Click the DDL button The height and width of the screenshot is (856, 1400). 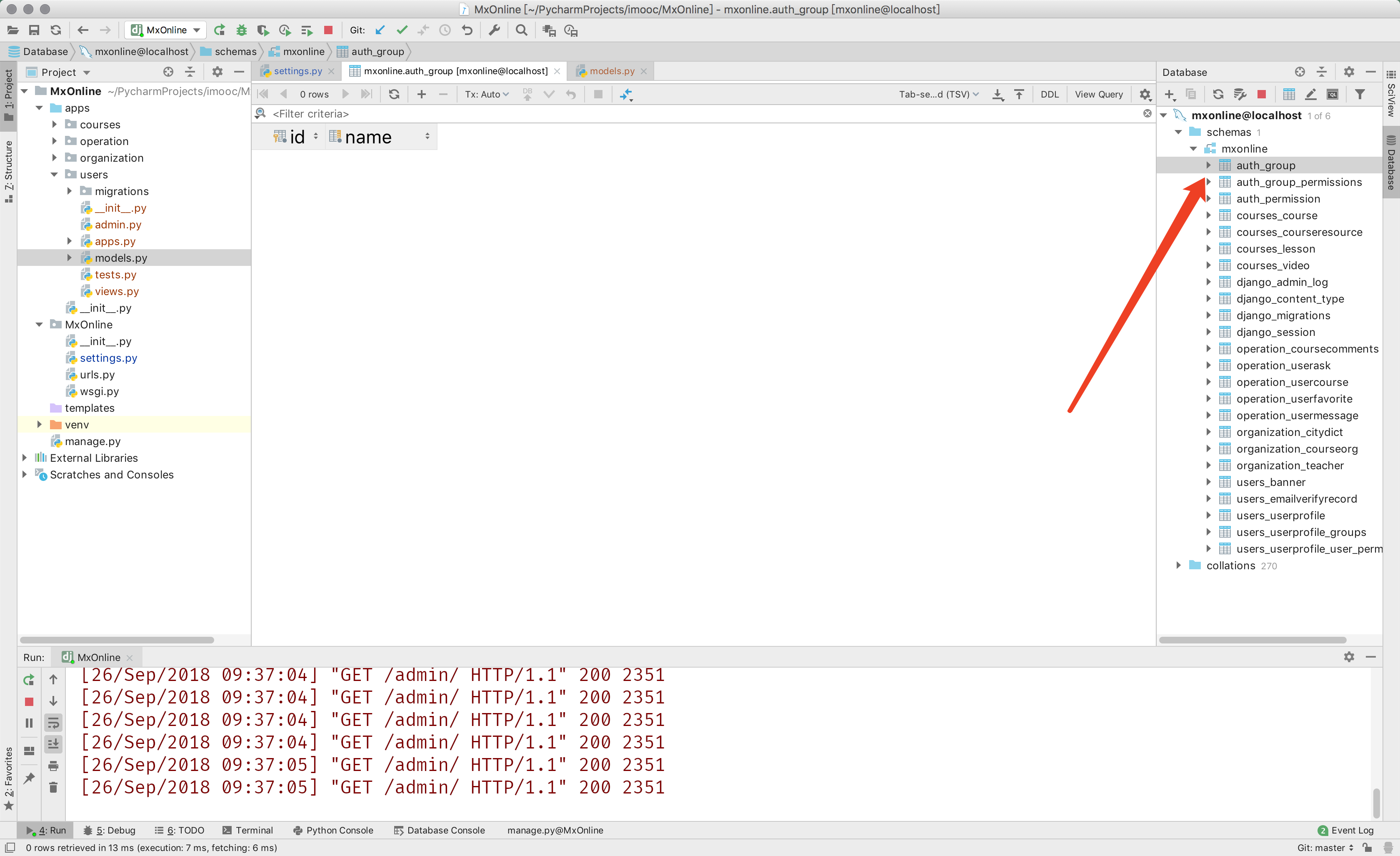(1049, 94)
